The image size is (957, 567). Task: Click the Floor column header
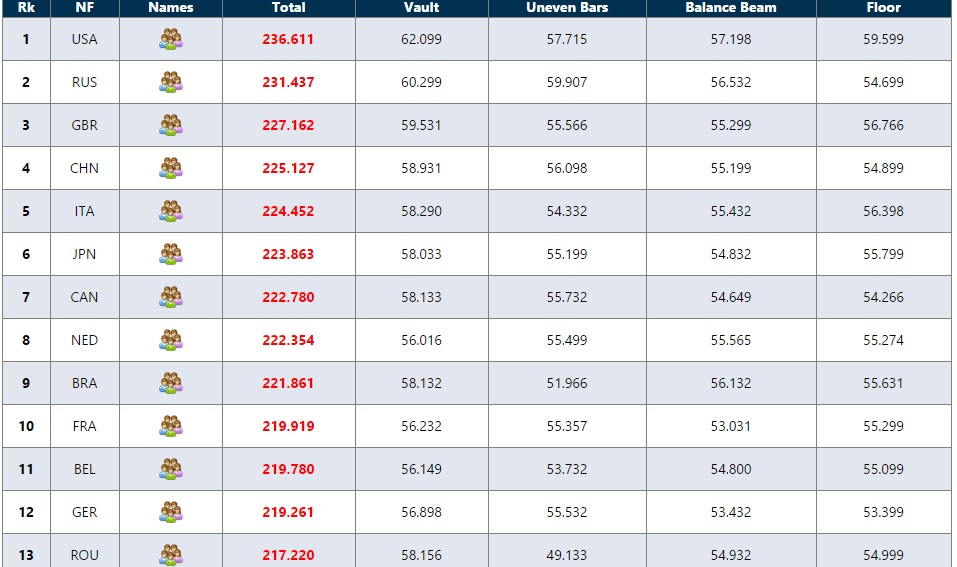883,8
